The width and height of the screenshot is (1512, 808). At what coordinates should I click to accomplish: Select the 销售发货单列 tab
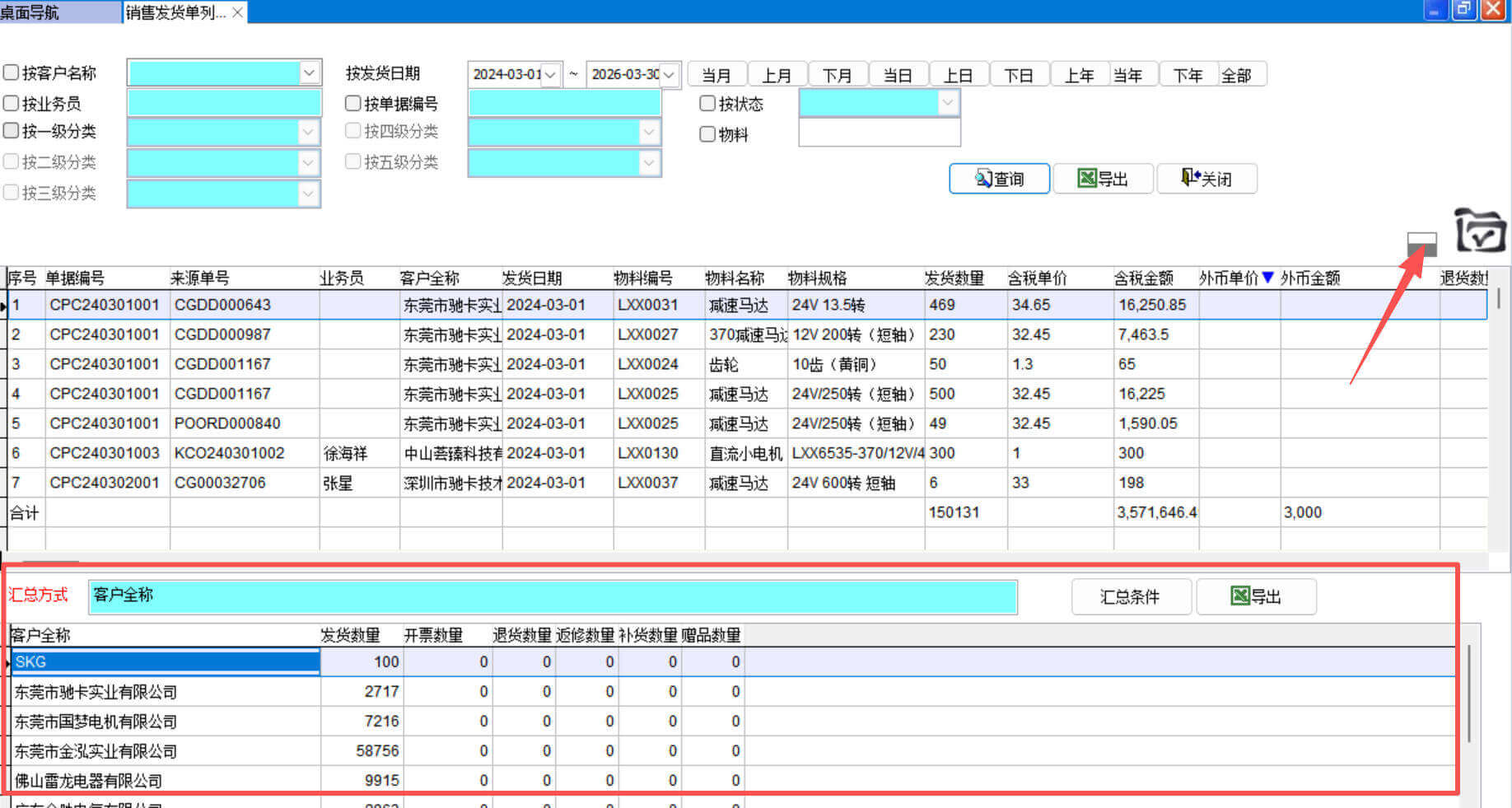click(175, 12)
